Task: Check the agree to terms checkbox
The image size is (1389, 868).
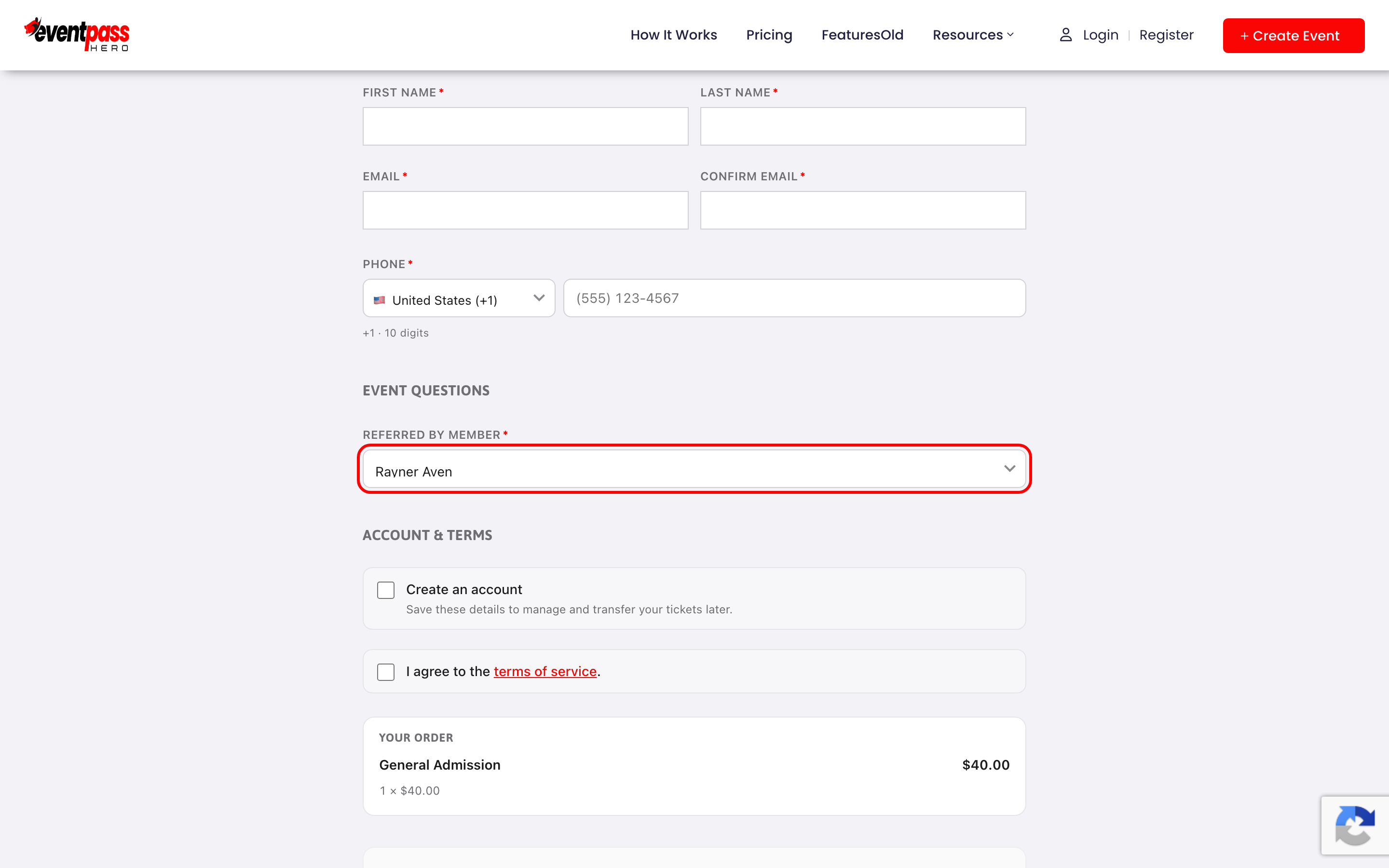Action: [386, 672]
